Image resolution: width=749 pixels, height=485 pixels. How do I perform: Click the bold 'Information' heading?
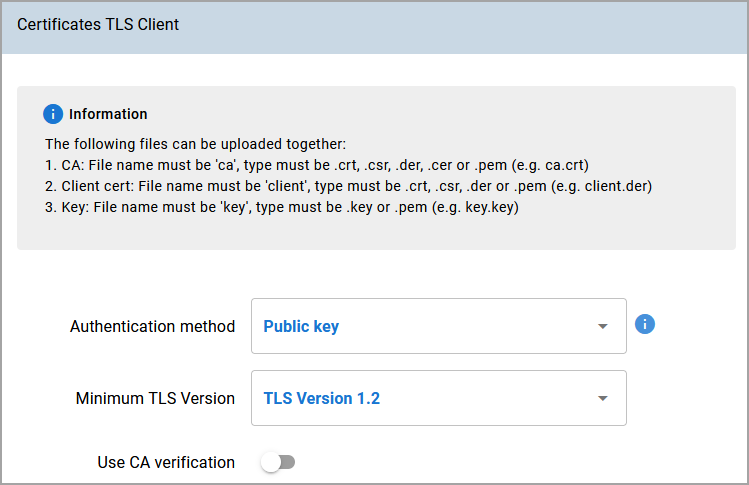[x=108, y=114]
